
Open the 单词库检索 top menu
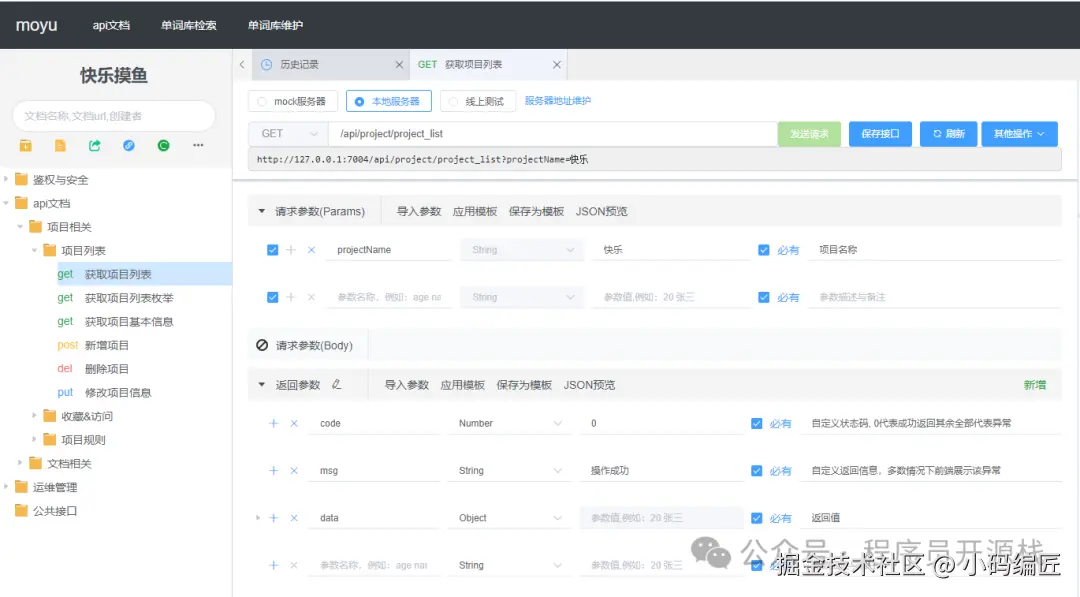(x=189, y=25)
